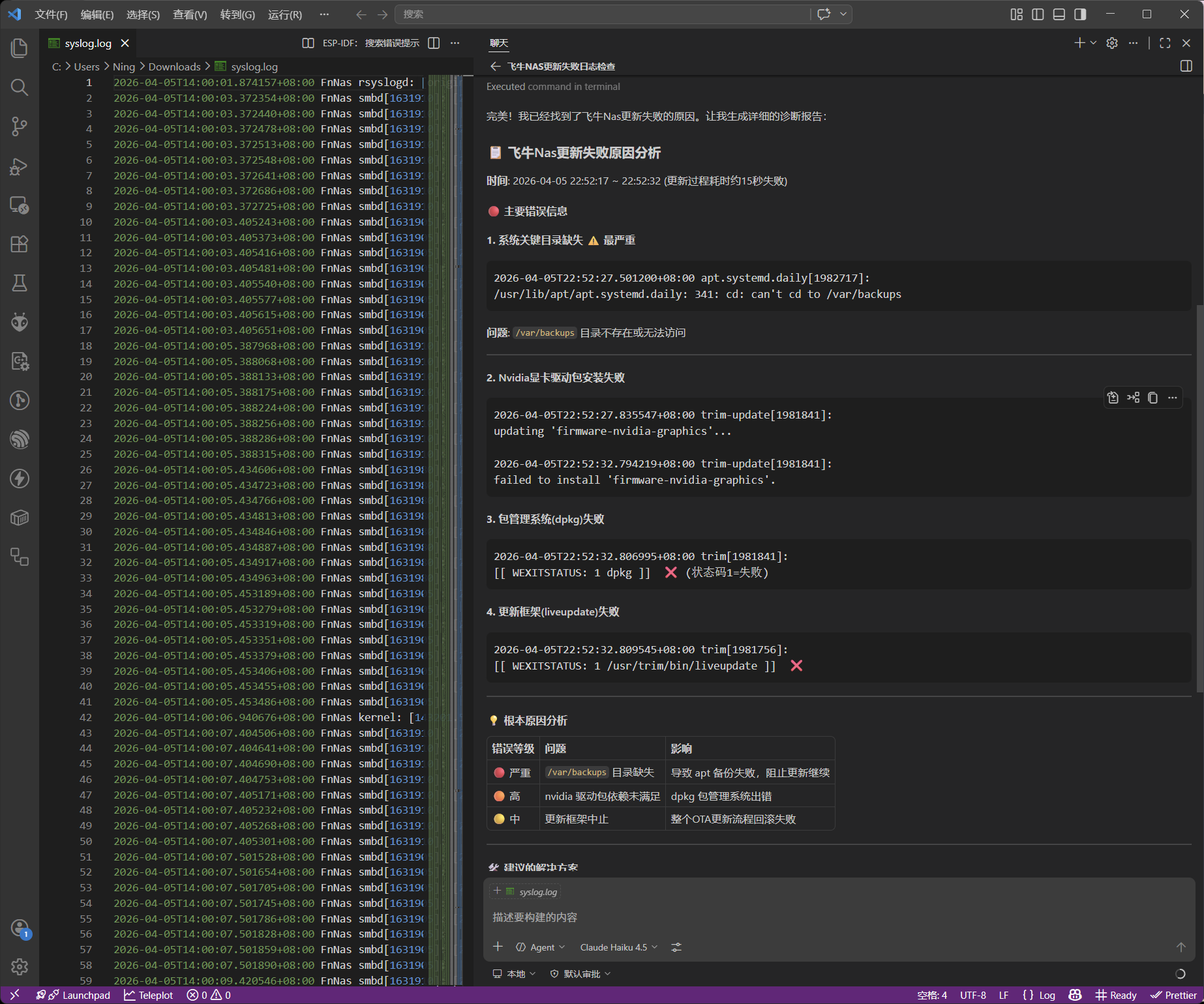Open the Manage settings gear

(x=20, y=966)
